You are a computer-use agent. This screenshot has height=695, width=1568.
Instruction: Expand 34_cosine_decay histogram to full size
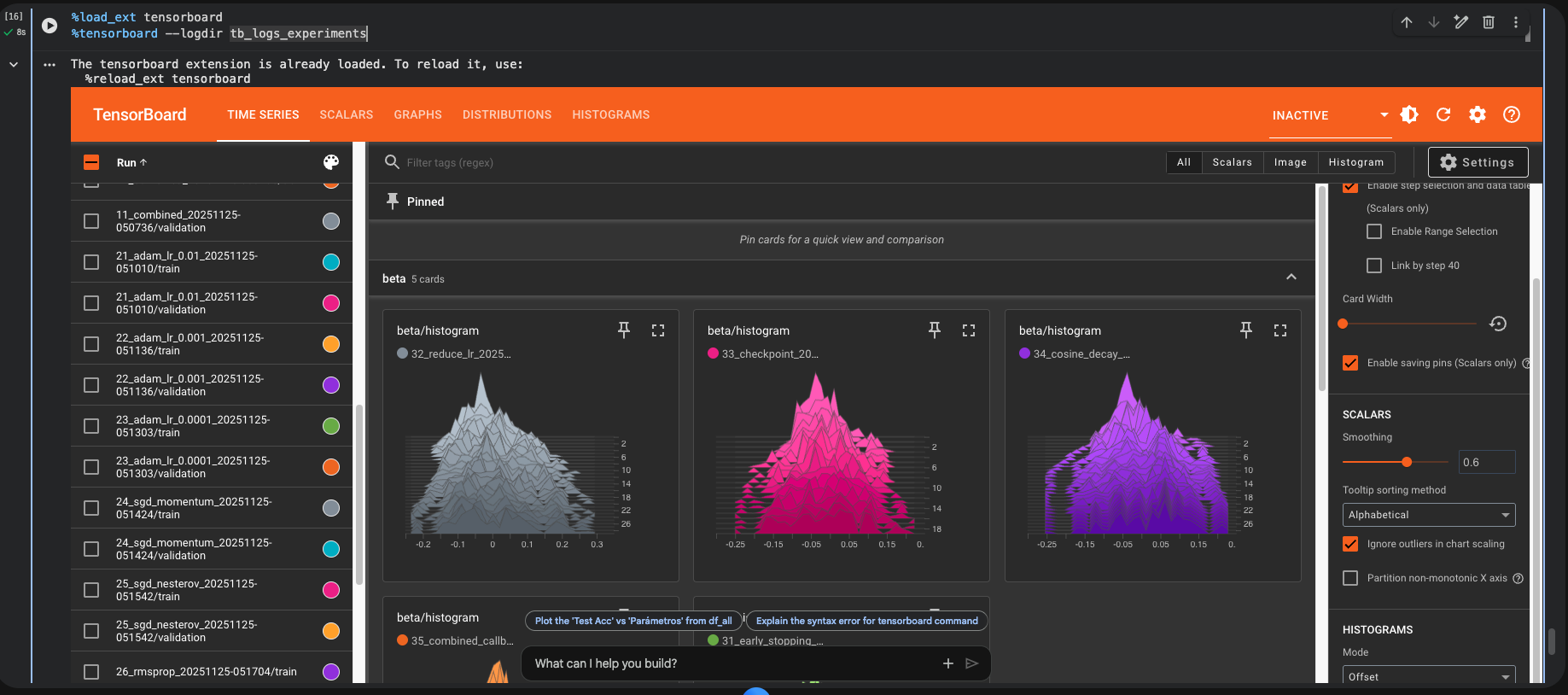coord(1280,330)
